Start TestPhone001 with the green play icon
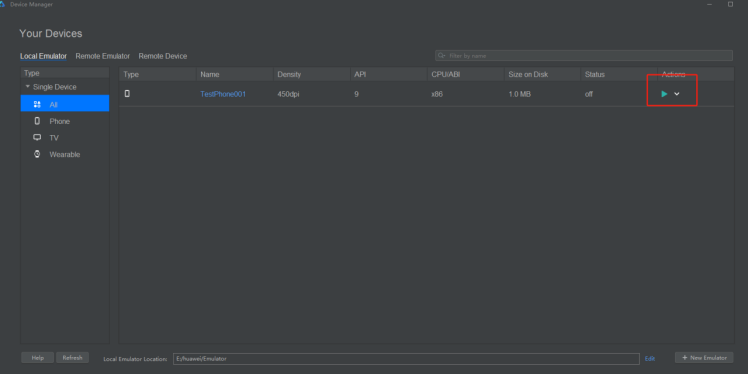Screen dimensions: 748x375 click(664, 94)
